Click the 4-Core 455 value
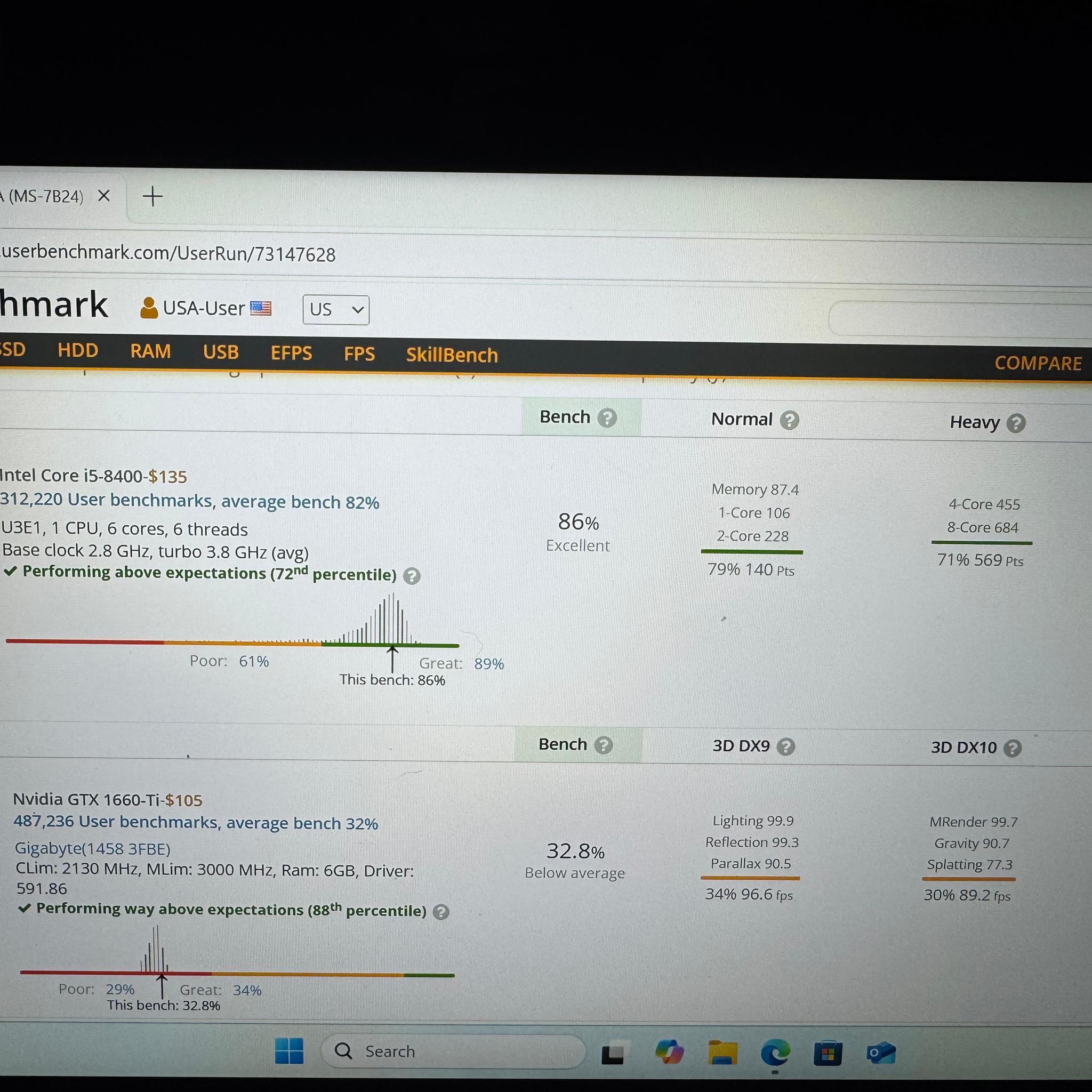The width and height of the screenshot is (1092, 1092). 985,504
